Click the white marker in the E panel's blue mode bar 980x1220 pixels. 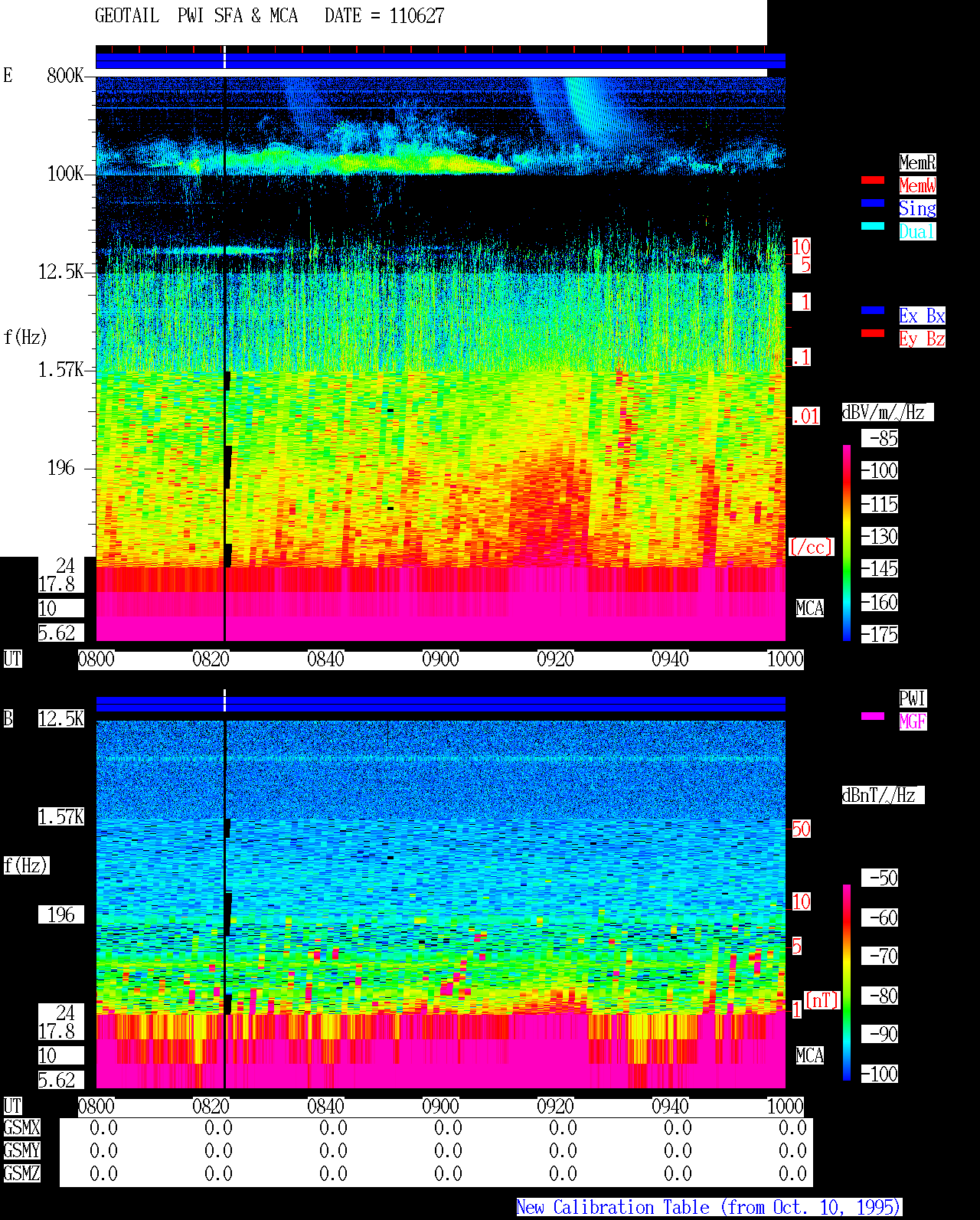click(x=224, y=57)
